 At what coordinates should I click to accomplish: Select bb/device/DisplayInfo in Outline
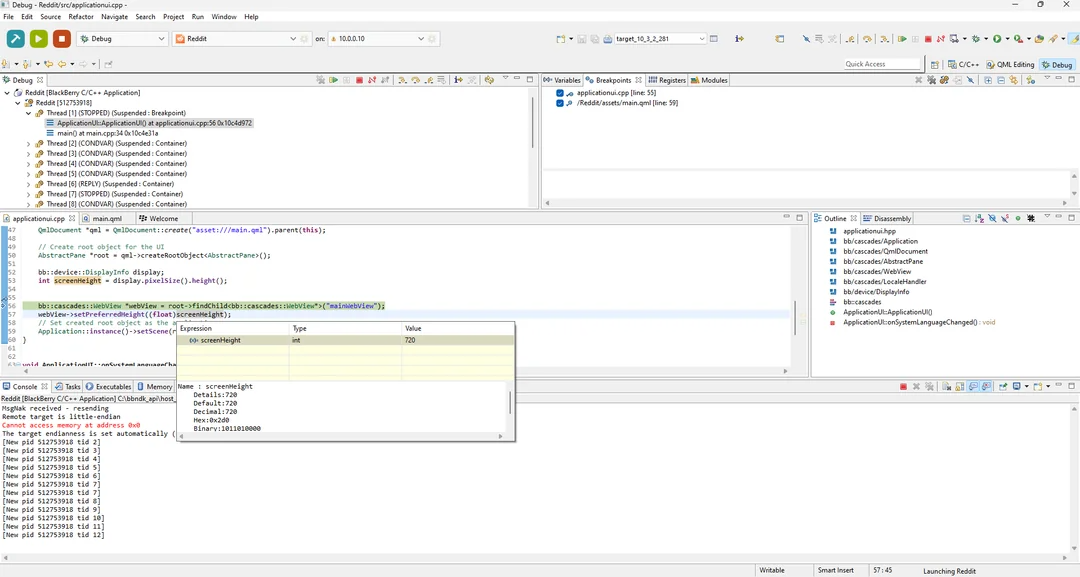coord(875,292)
